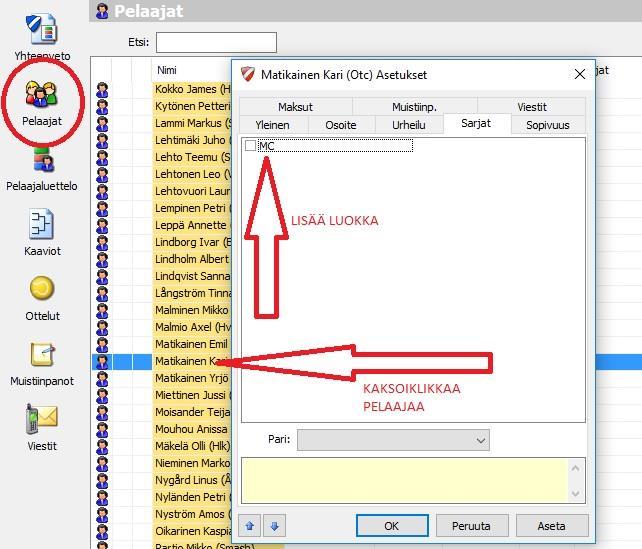Click the shield icon in dialog title
642x549 pixels.
[x=248, y=74]
